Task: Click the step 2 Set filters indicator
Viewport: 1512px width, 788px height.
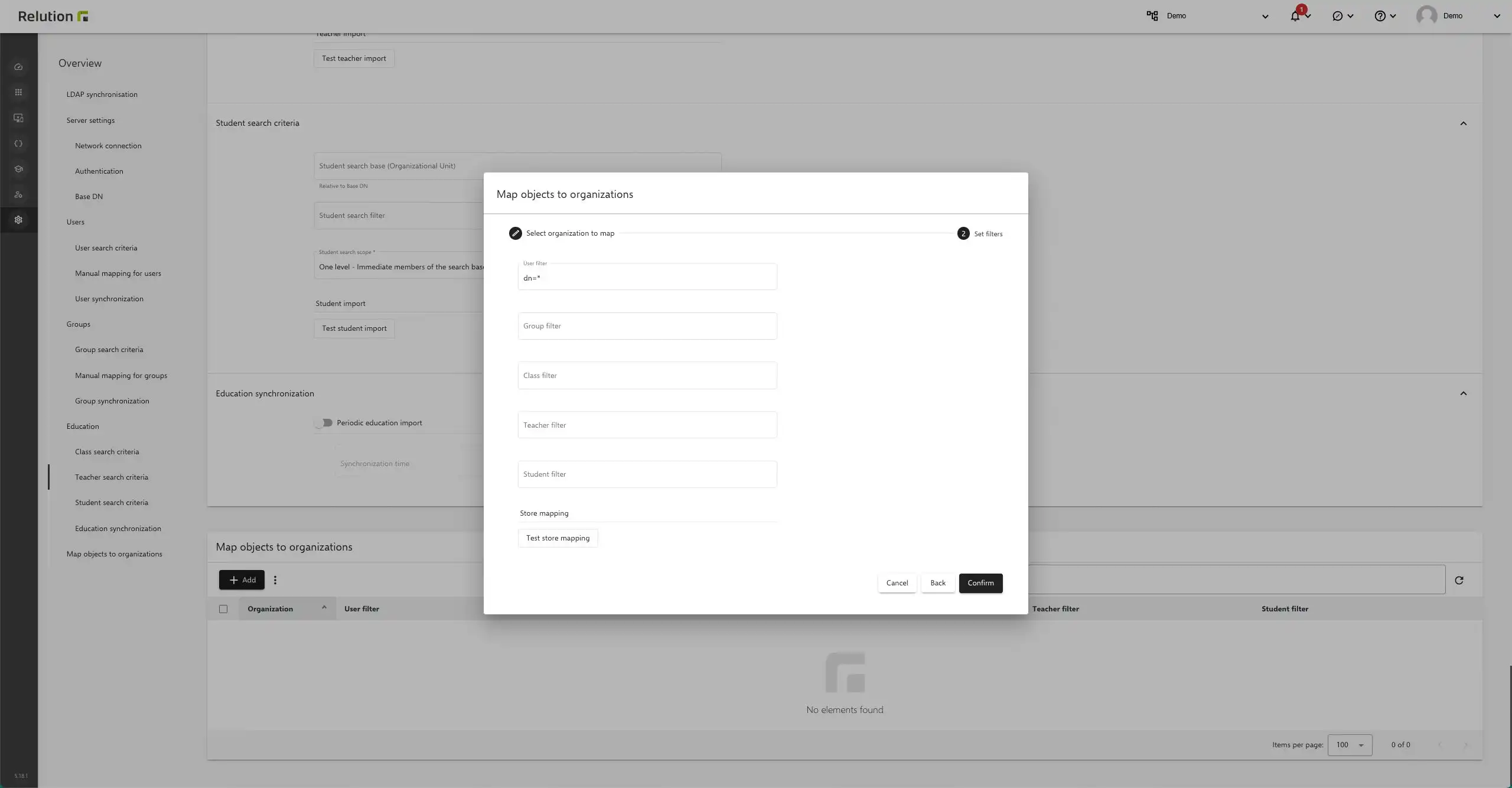Action: click(x=963, y=233)
